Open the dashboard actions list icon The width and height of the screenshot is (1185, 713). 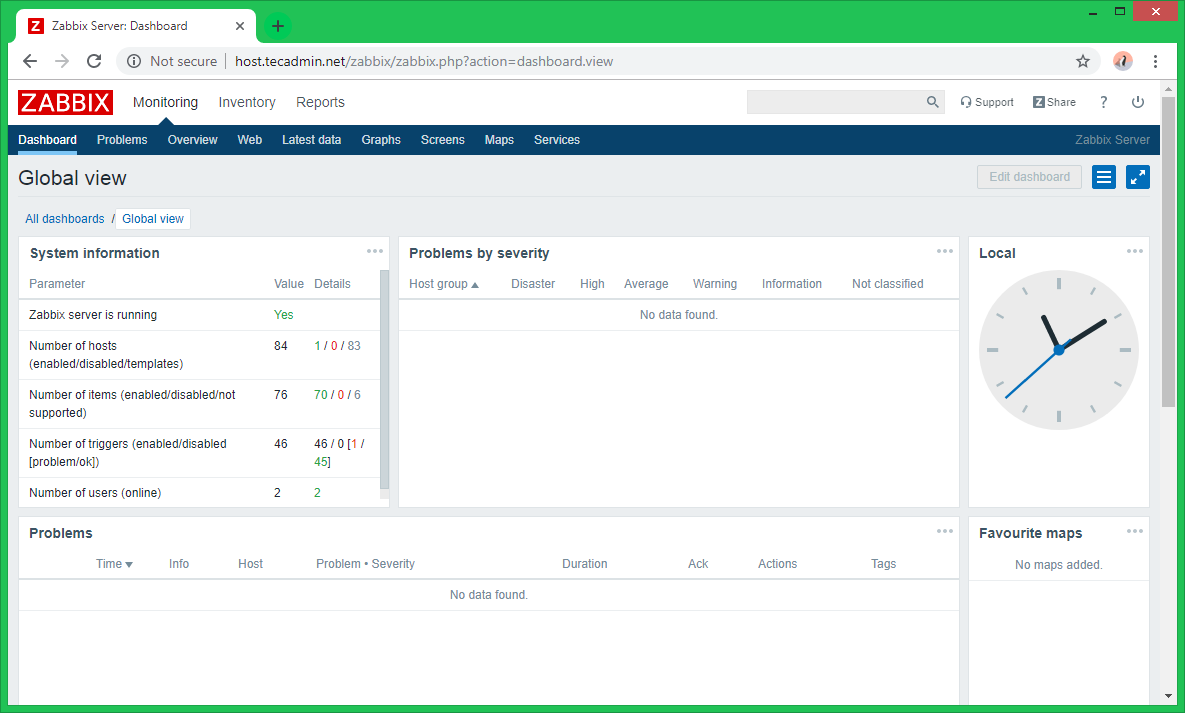[x=1104, y=177]
